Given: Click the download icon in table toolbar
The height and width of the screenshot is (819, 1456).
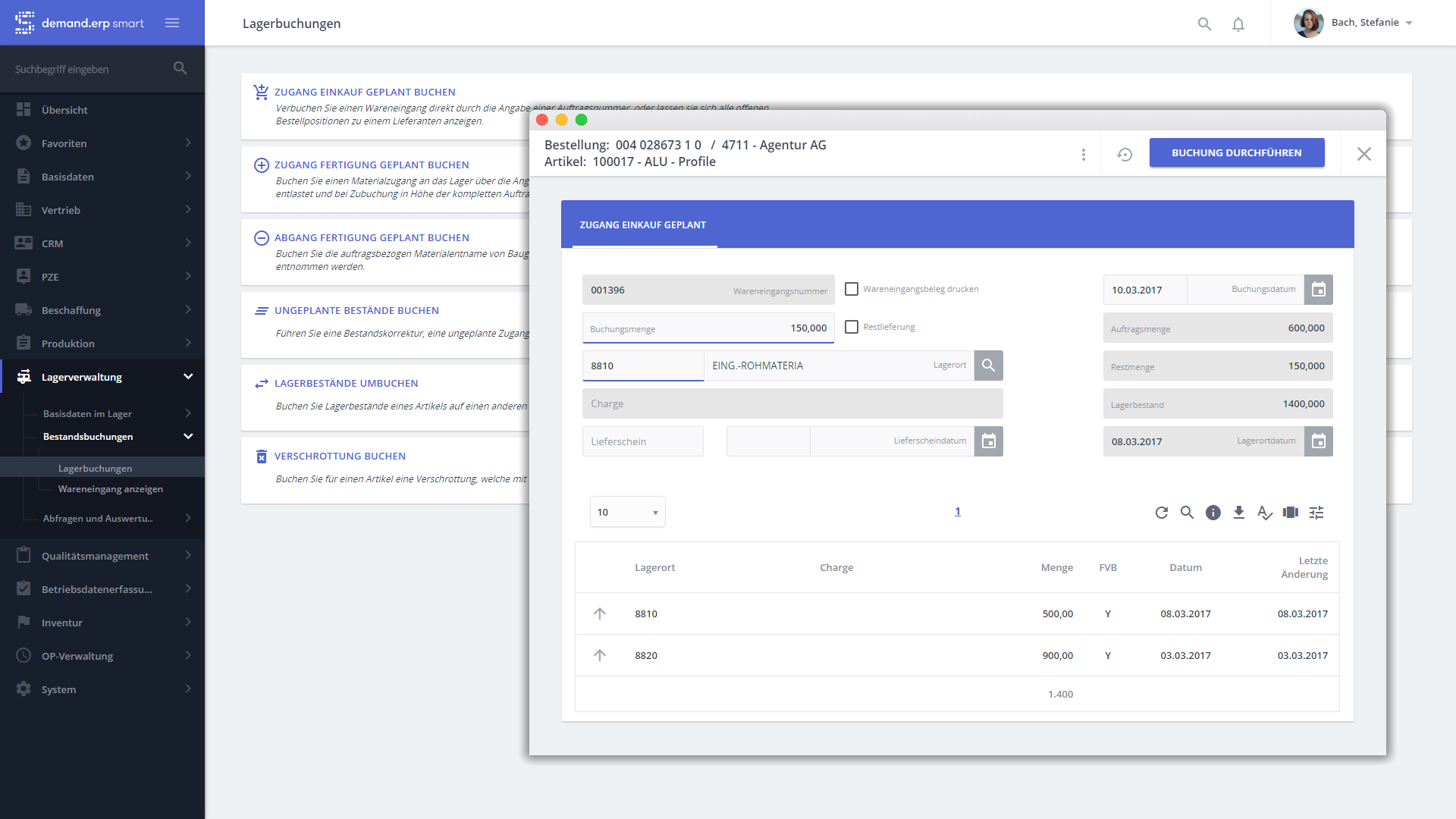Looking at the screenshot, I should (1238, 513).
